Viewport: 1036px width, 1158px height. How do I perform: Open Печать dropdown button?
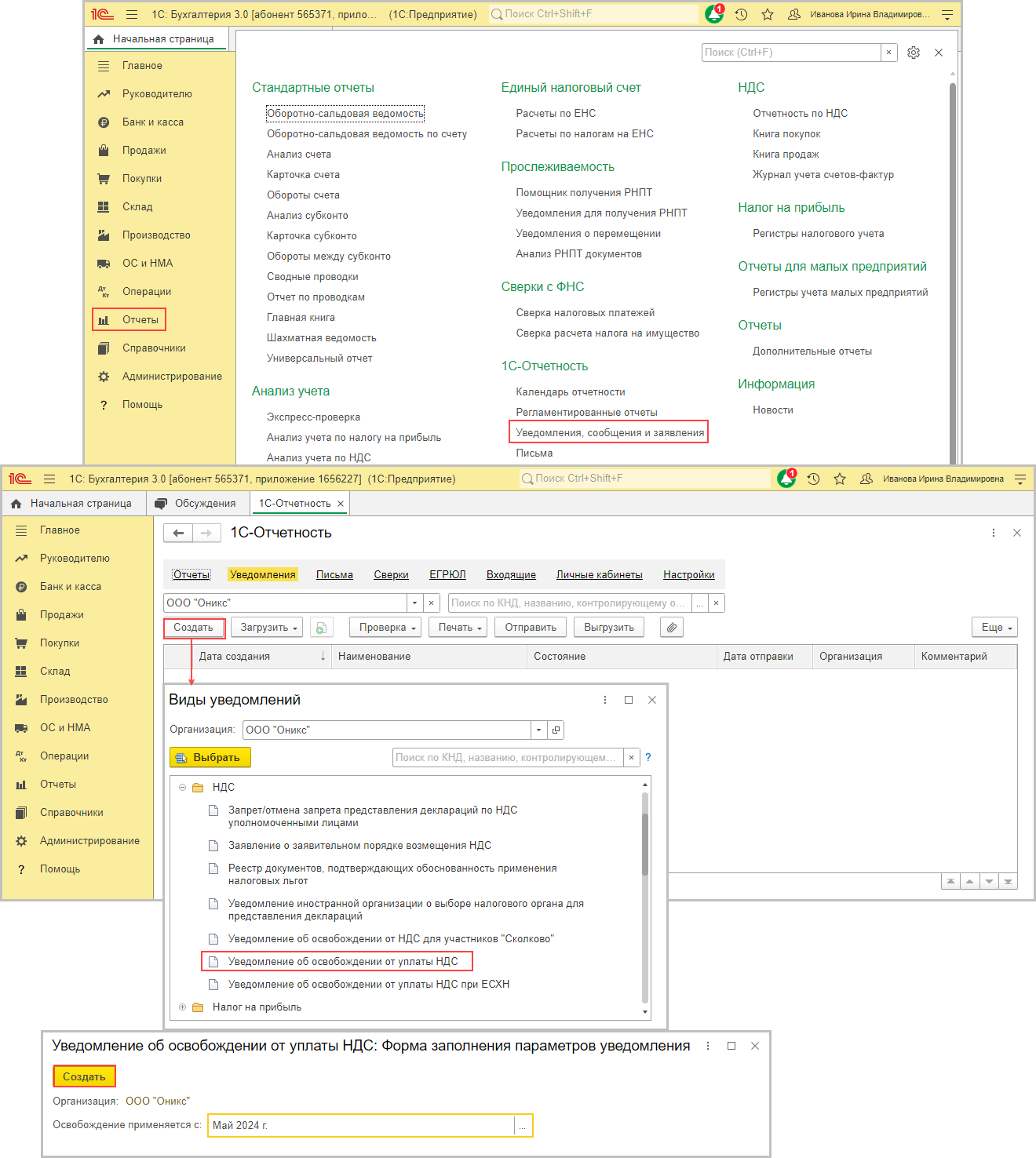(459, 628)
